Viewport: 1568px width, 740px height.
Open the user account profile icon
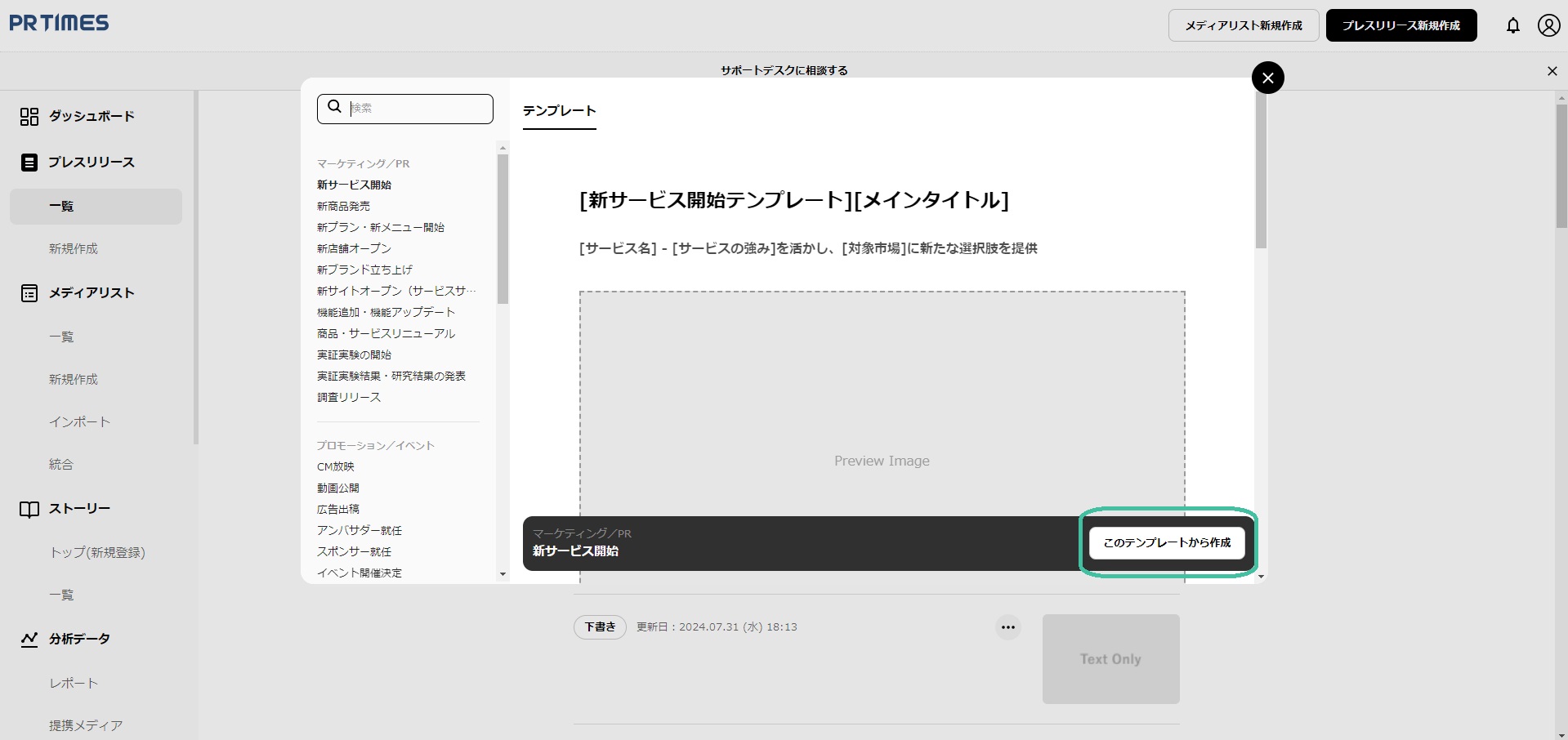(x=1548, y=25)
